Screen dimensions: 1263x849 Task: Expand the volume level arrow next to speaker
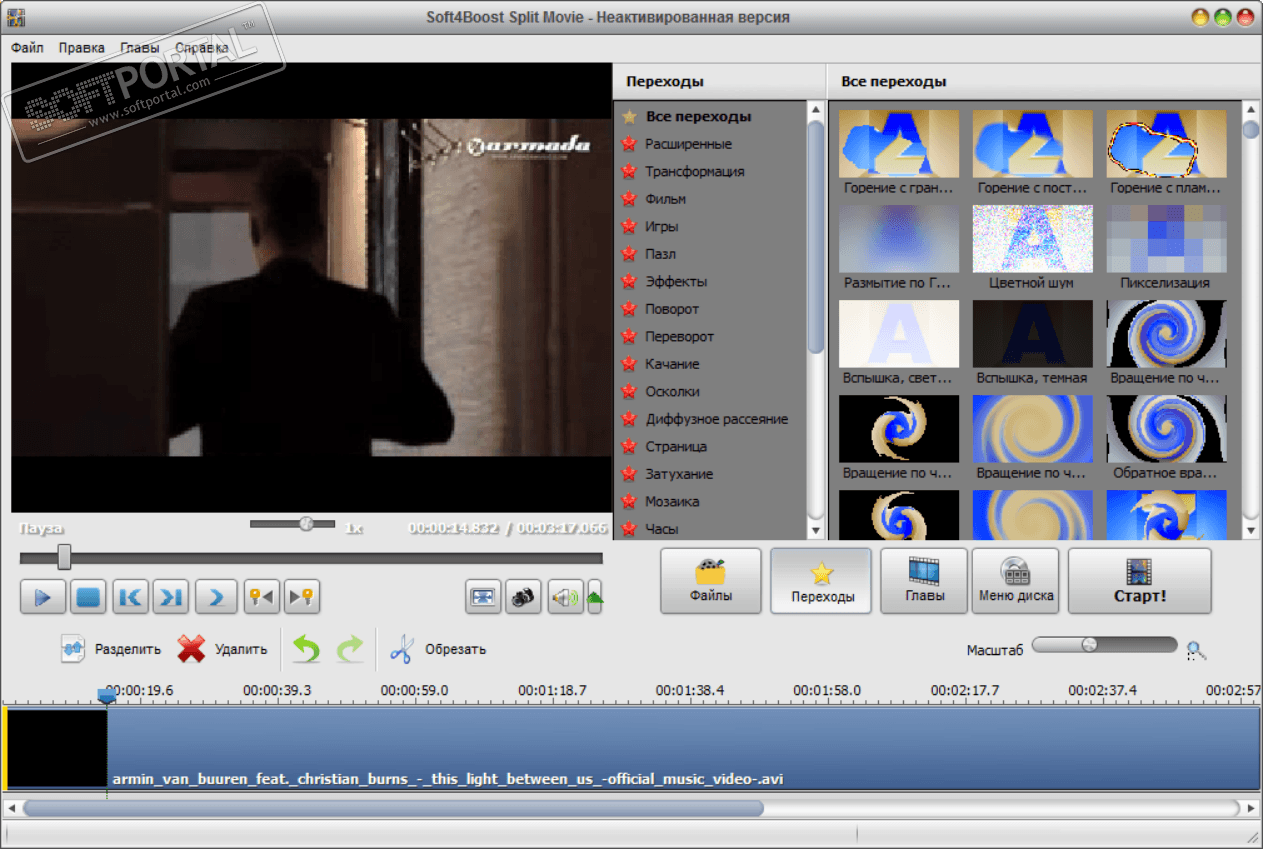[595, 597]
